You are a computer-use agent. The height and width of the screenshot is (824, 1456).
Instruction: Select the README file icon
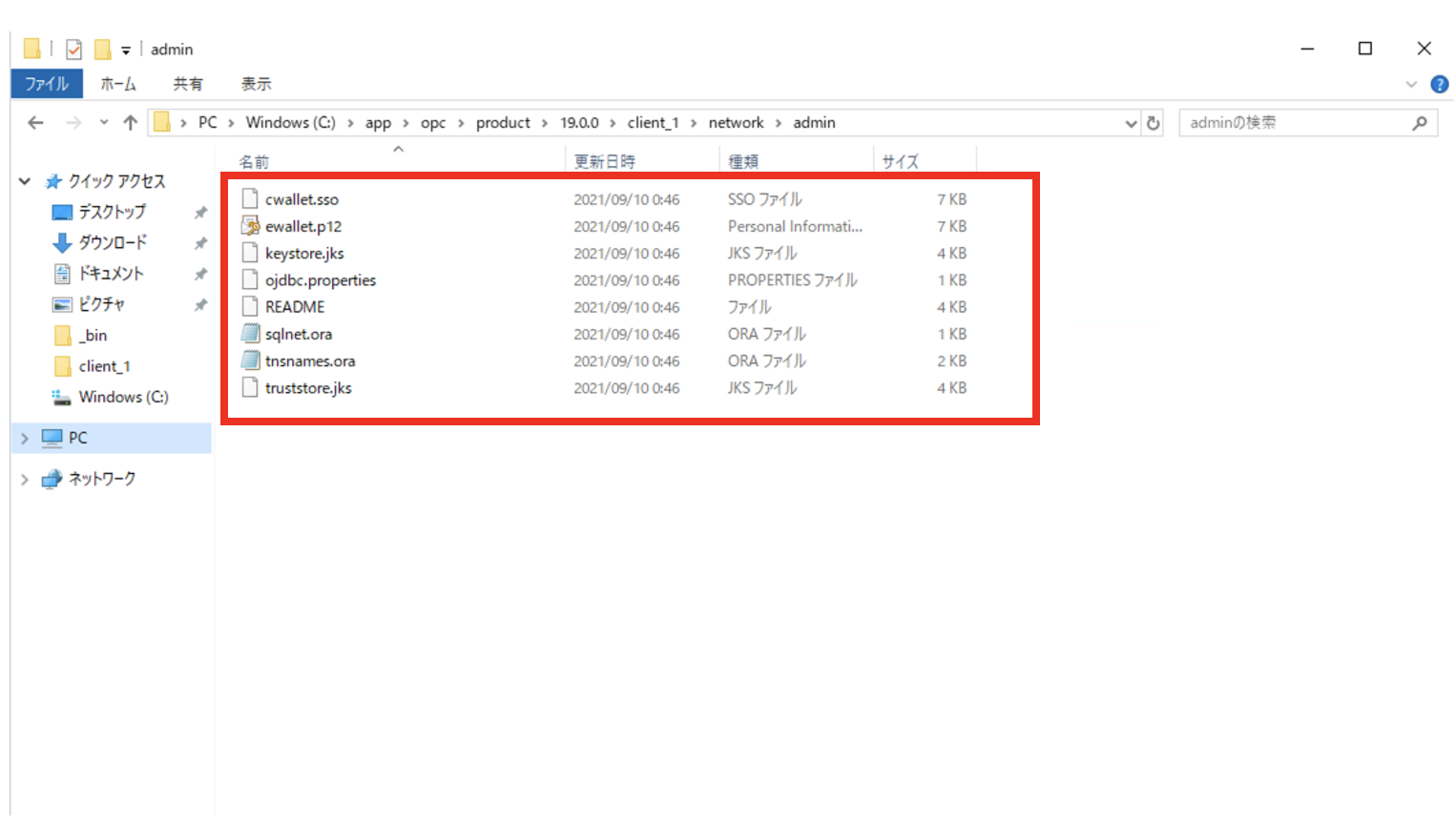click(x=251, y=306)
